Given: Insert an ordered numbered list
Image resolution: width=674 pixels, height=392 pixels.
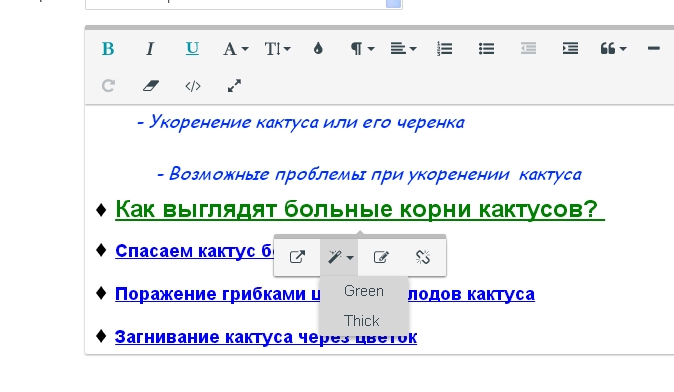Looking at the screenshot, I should coord(444,49).
